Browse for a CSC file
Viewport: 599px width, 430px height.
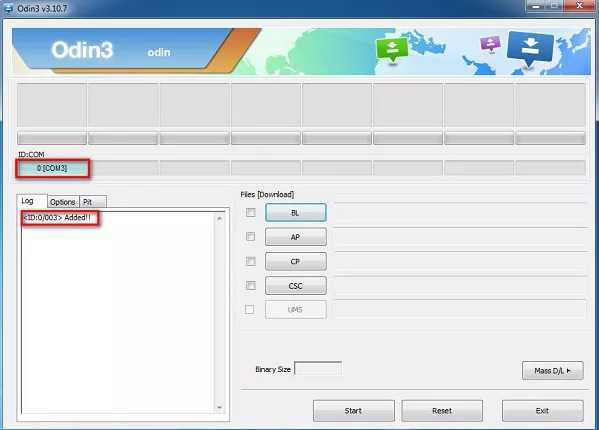(296, 286)
